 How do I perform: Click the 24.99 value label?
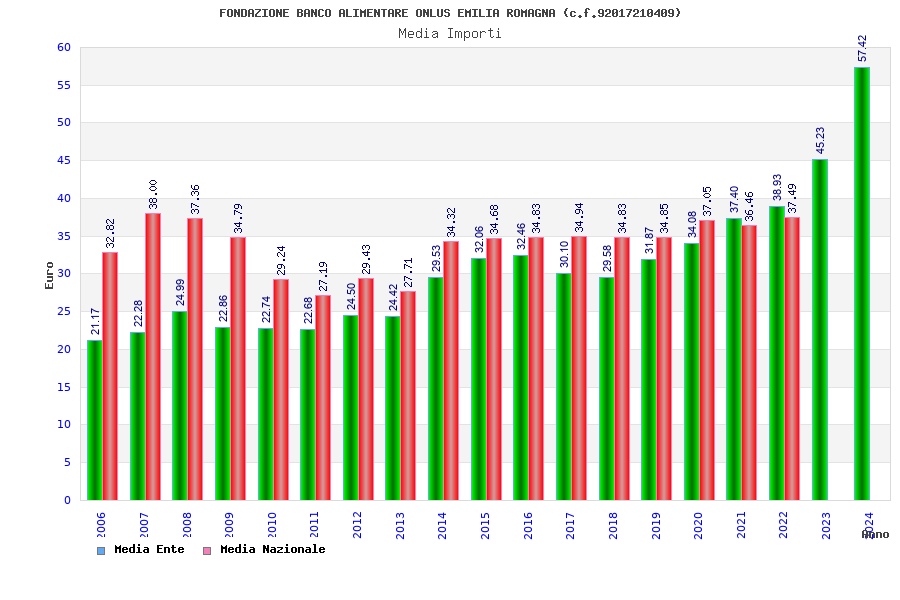point(180,292)
